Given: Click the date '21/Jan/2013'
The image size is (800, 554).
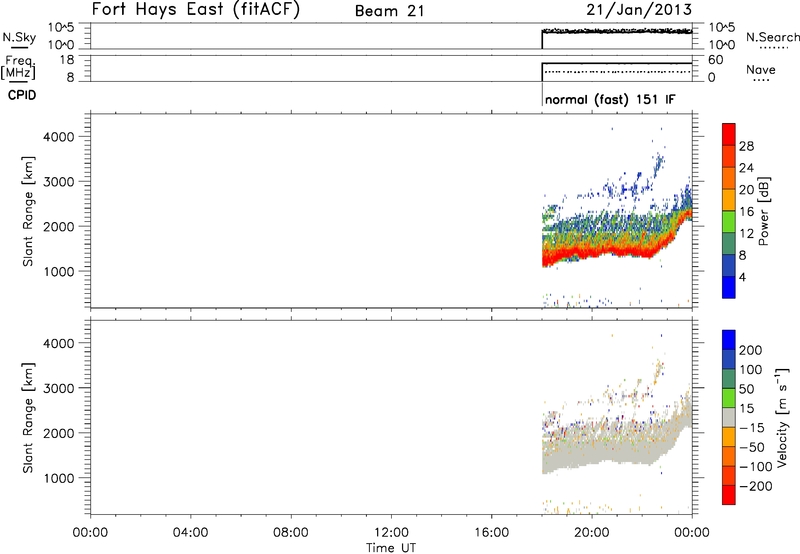Looking at the screenshot, I should point(639,10).
